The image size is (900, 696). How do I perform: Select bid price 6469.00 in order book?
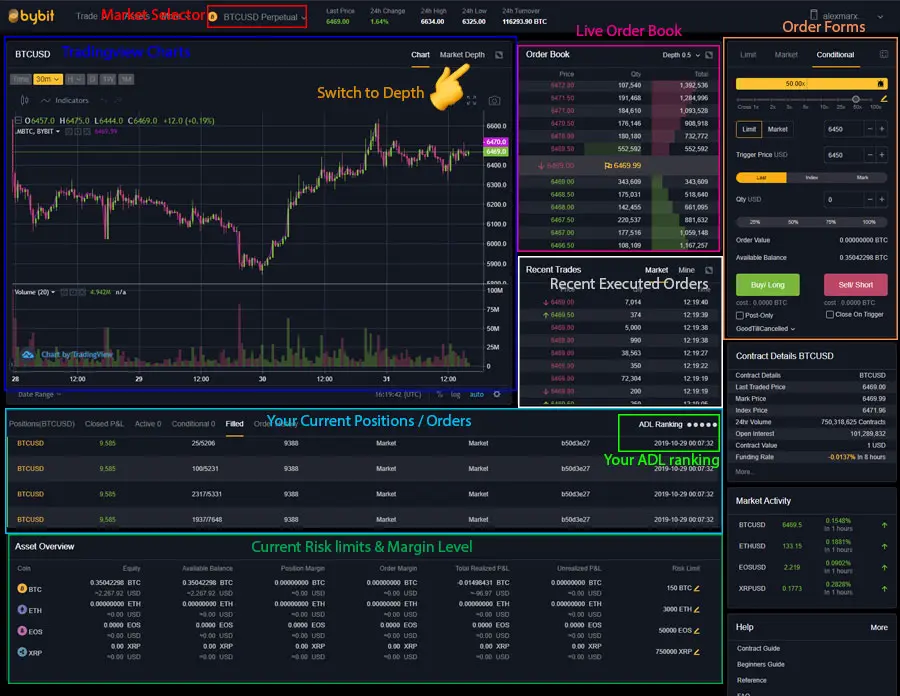point(562,181)
